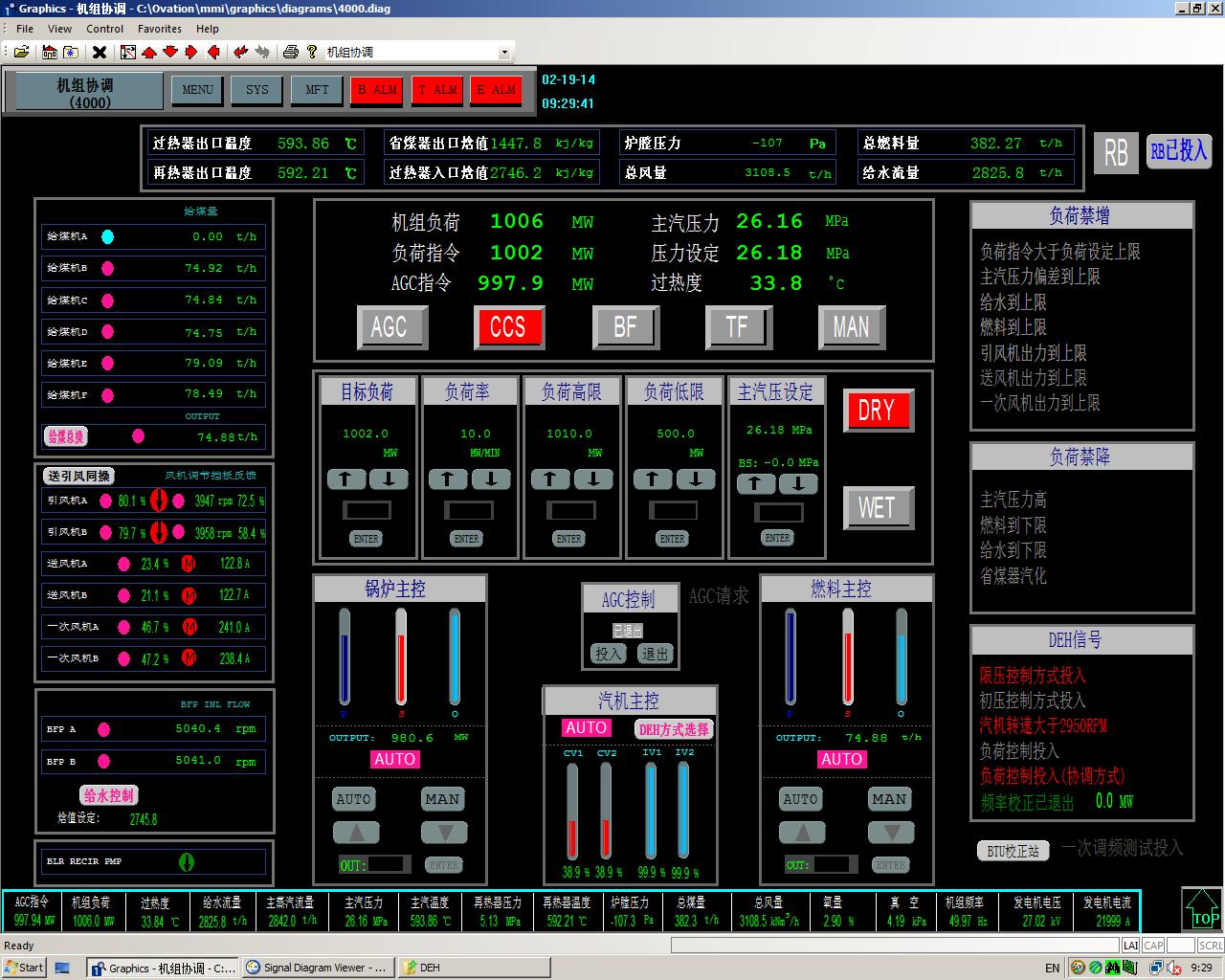Click the green TOP arrow icon
This screenshot has height=980, width=1225.
click(x=1202, y=909)
